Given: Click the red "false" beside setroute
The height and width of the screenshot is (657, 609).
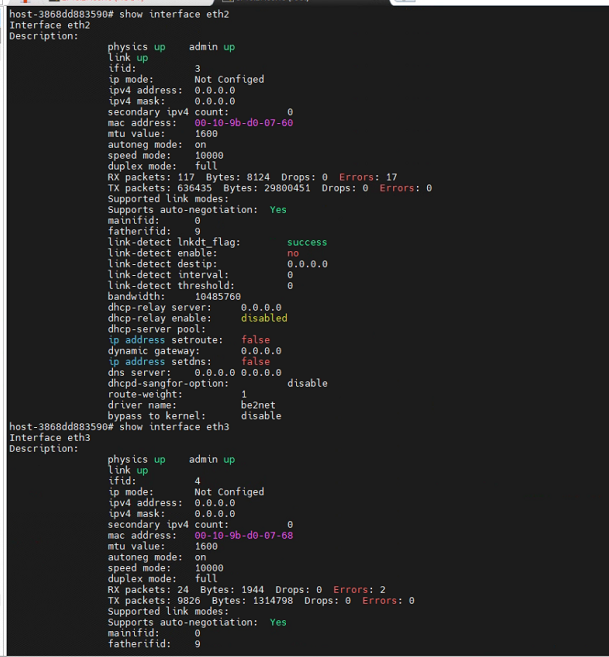Looking at the screenshot, I should (x=255, y=340).
